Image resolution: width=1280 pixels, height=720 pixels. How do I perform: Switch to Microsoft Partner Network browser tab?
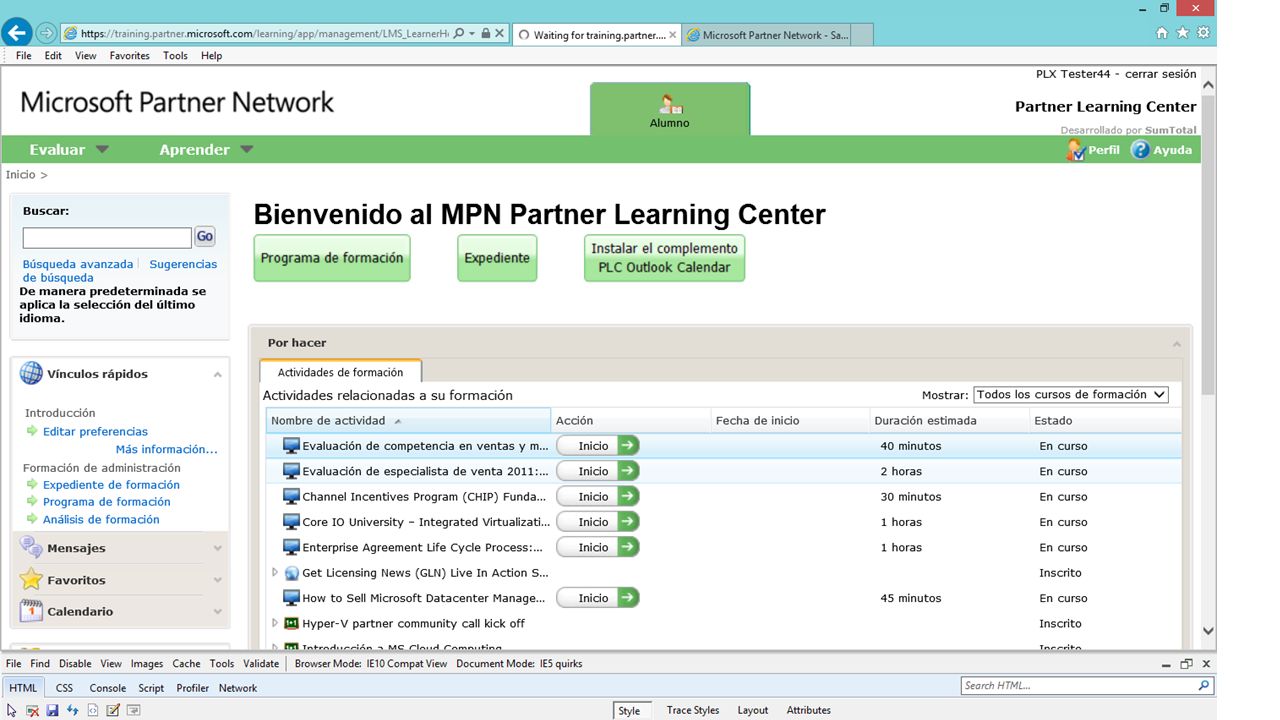click(768, 35)
